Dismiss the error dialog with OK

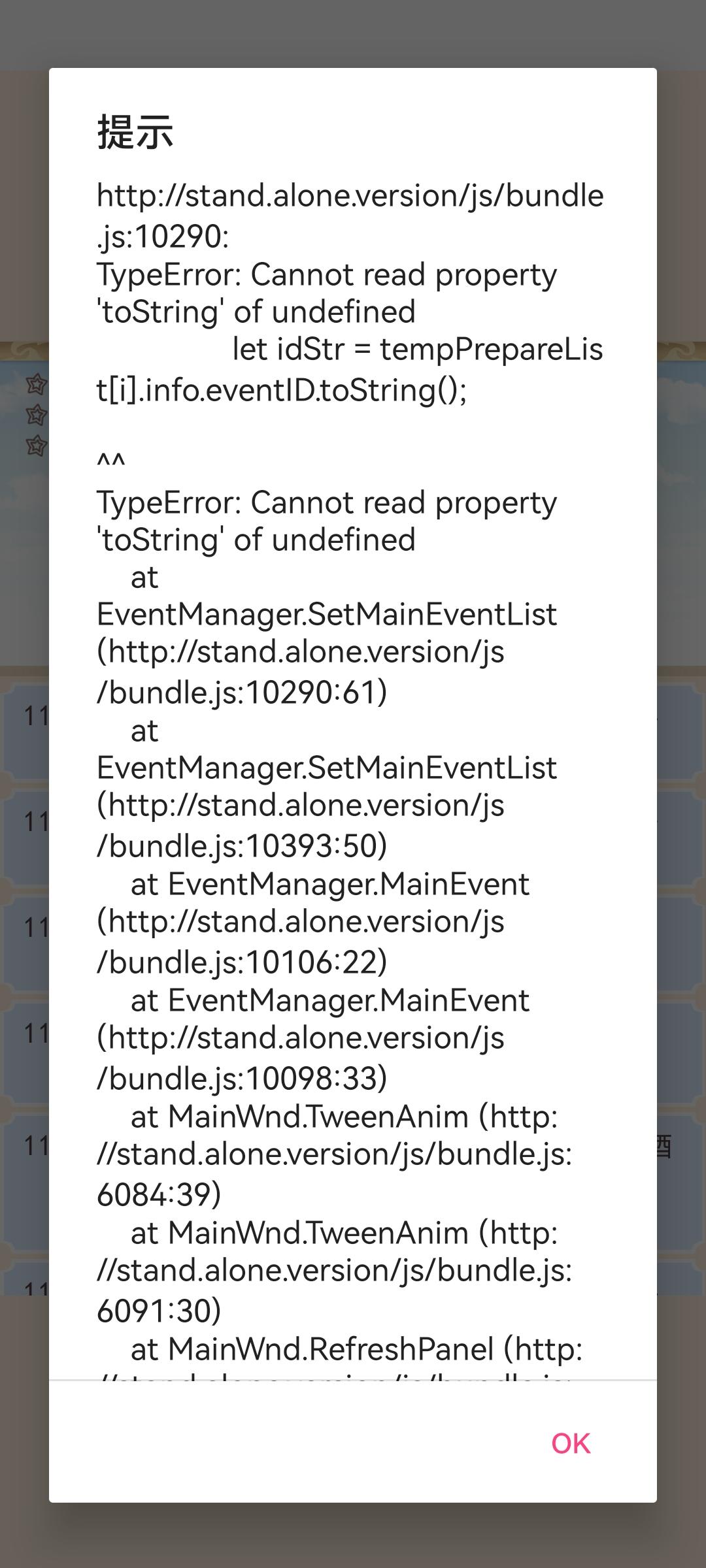tap(571, 1443)
